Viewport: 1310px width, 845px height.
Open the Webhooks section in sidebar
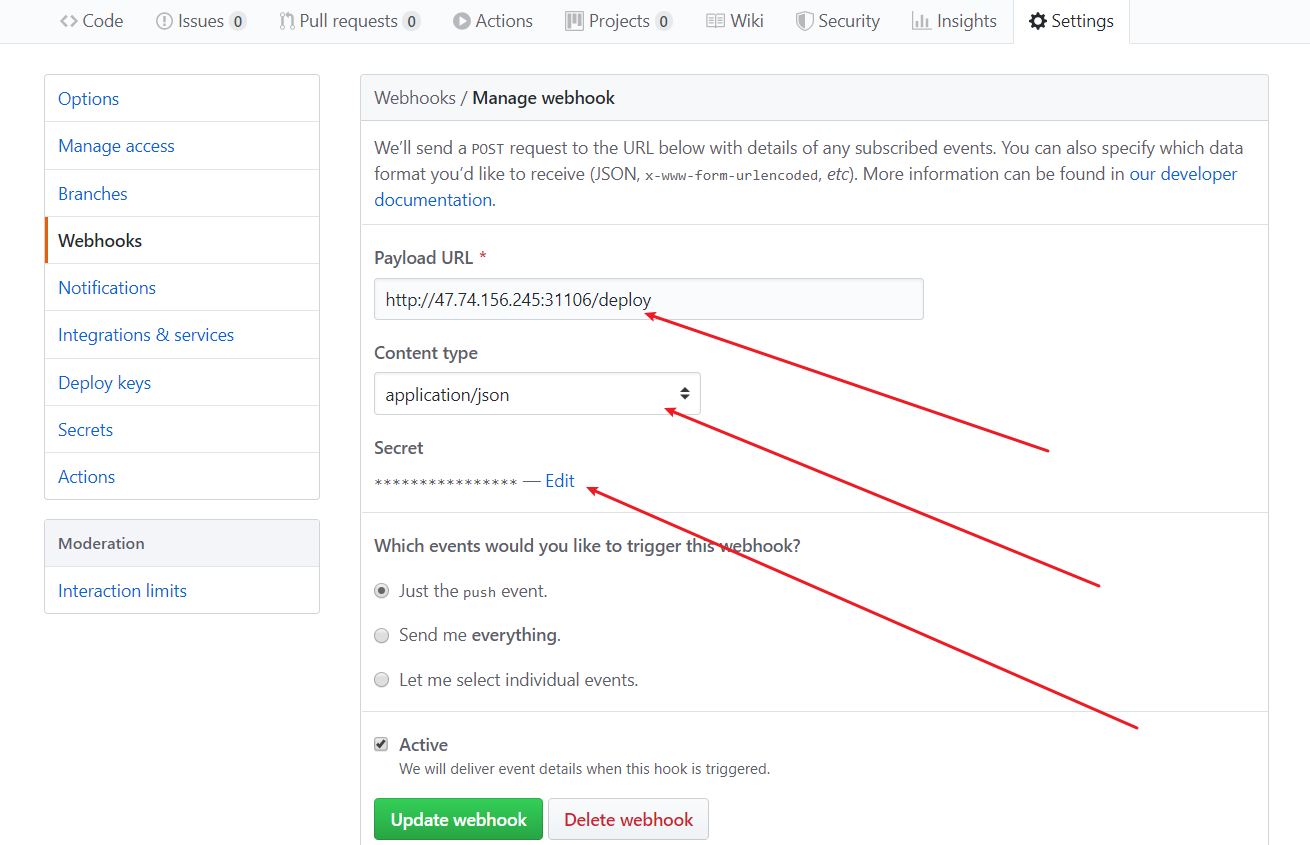coord(100,240)
